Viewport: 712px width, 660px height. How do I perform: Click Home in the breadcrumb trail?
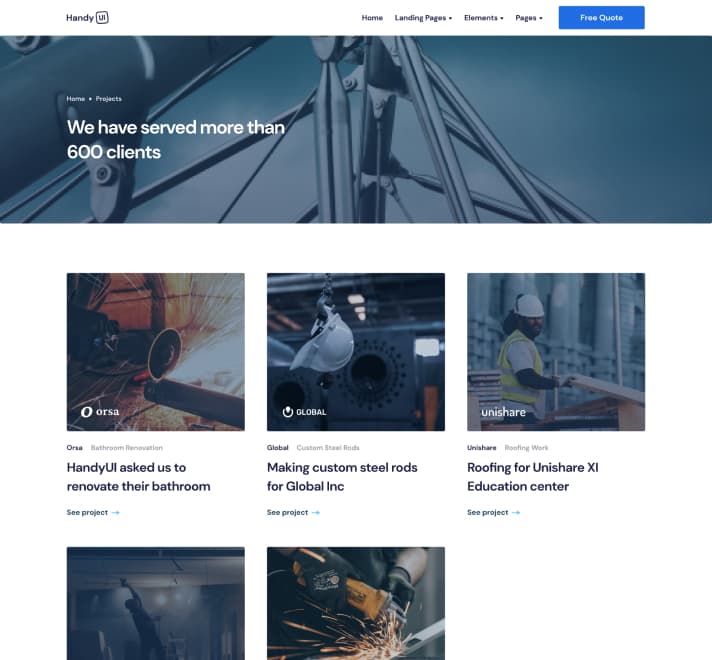(x=76, y=99)
